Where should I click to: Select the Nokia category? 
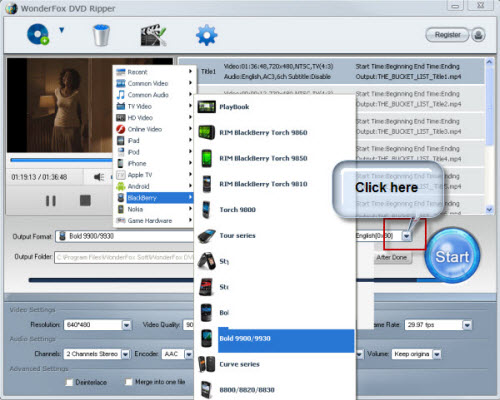tap(154, 209)
